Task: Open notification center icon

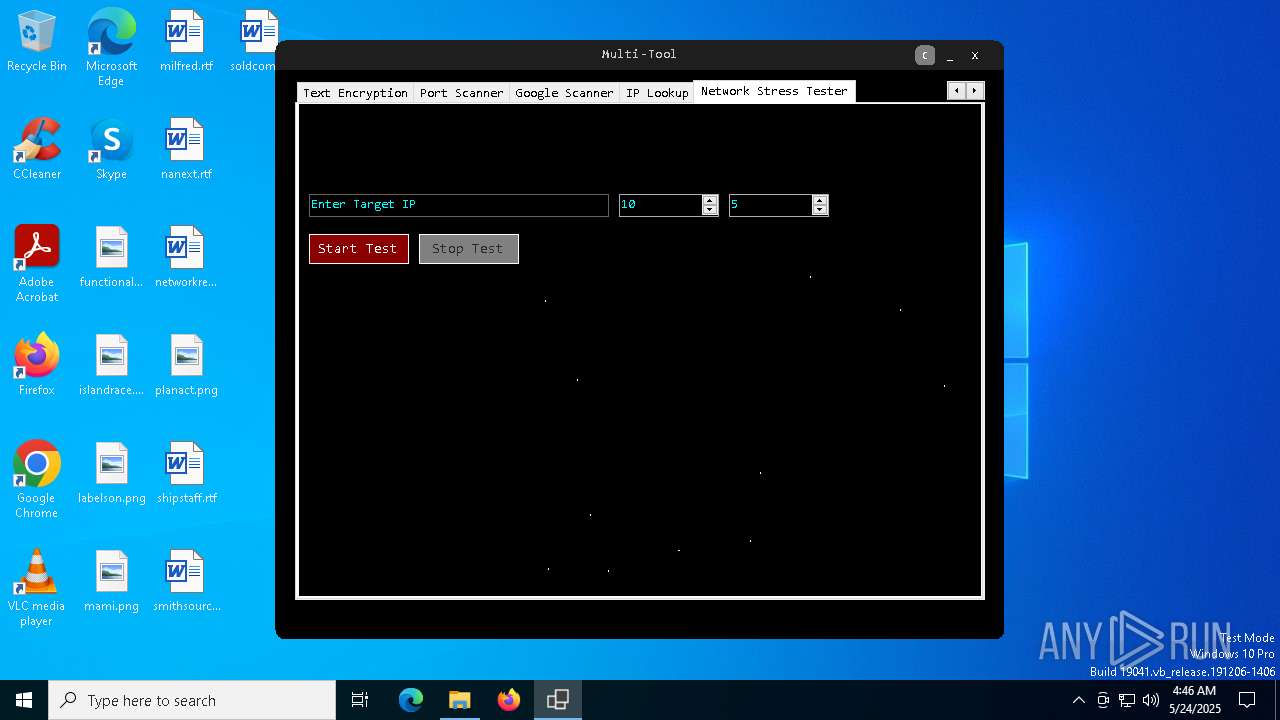Action: pyautogui.click(x=1247, y=700)
